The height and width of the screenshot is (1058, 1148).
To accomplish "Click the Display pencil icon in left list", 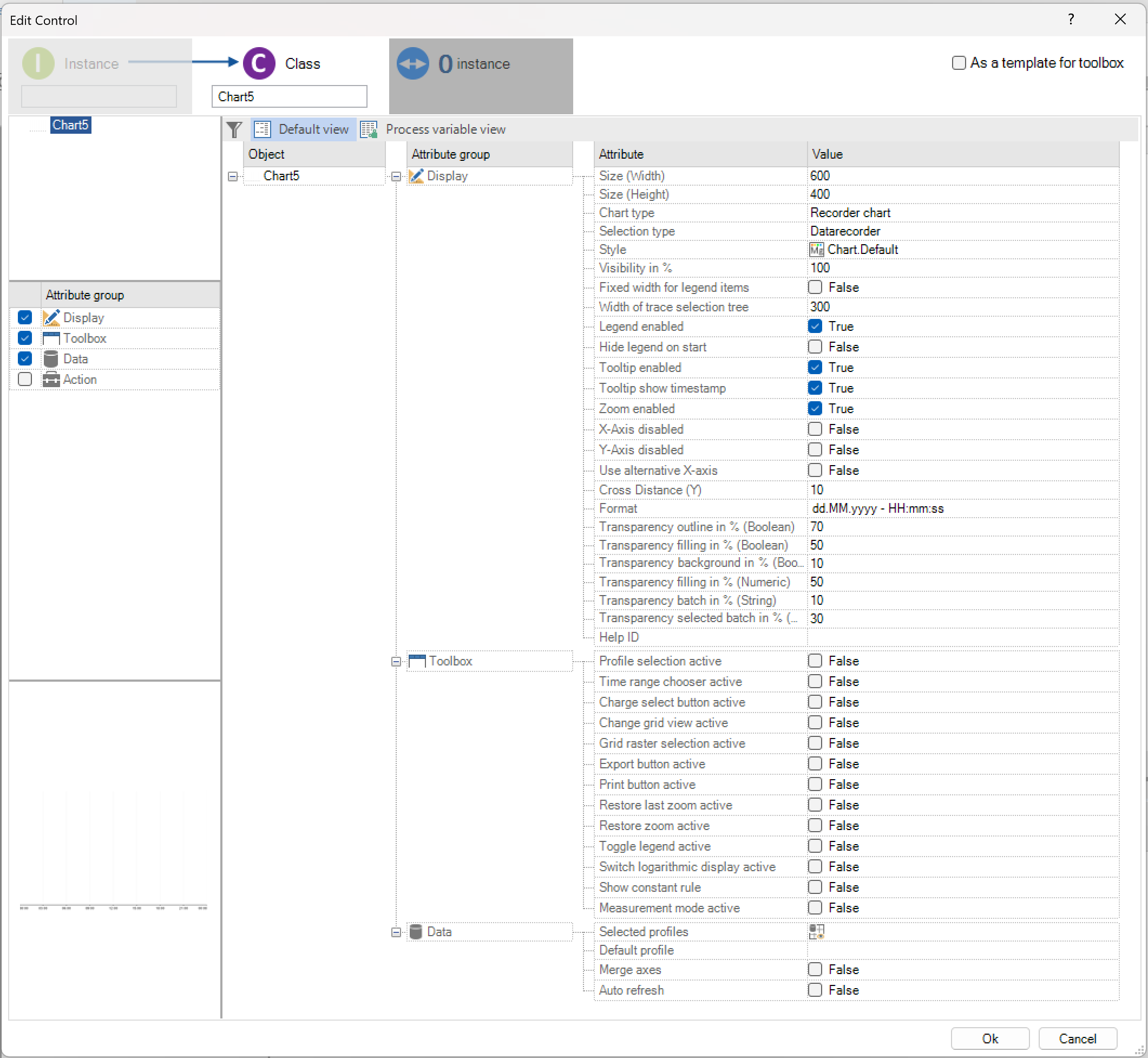I will (51, 318).
